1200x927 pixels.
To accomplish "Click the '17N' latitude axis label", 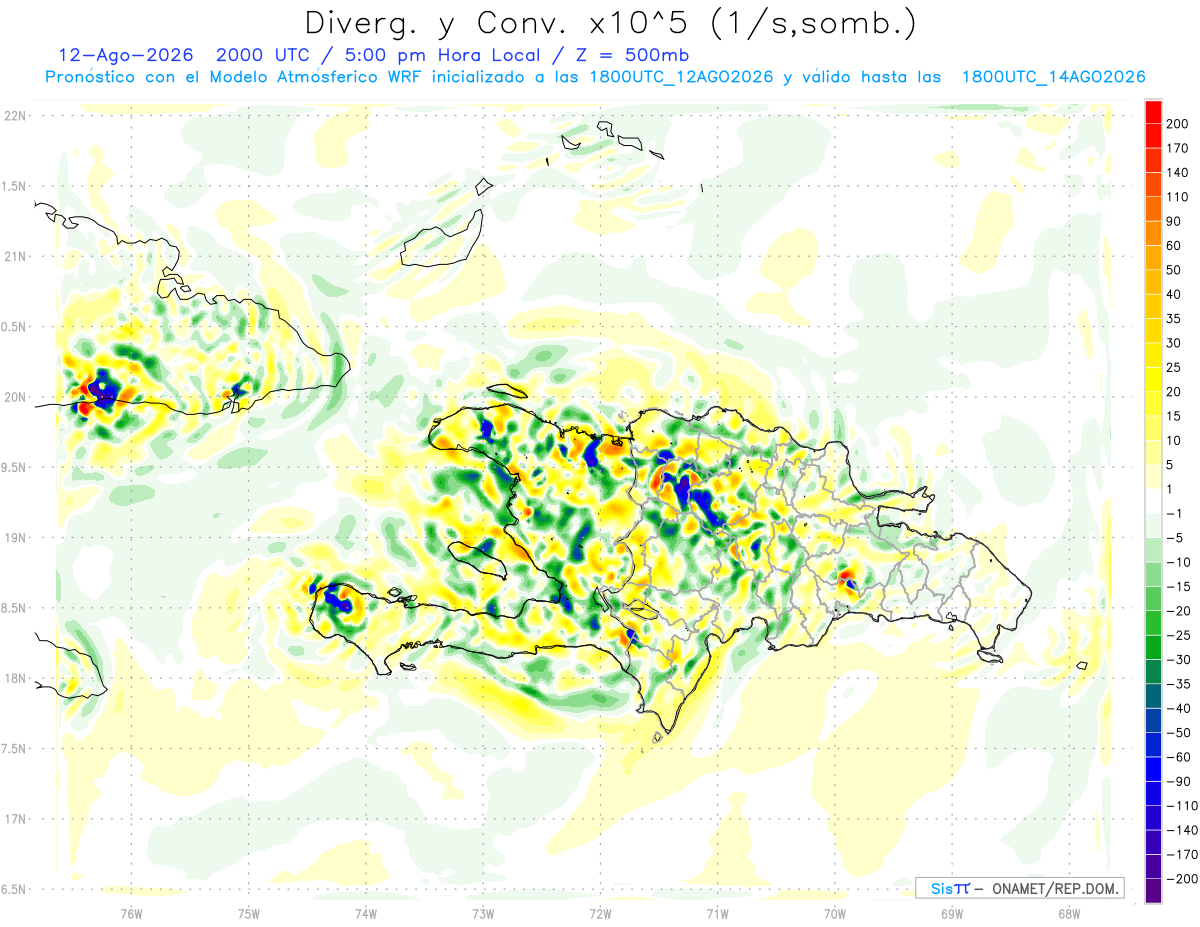I will [x=15, y=819].
